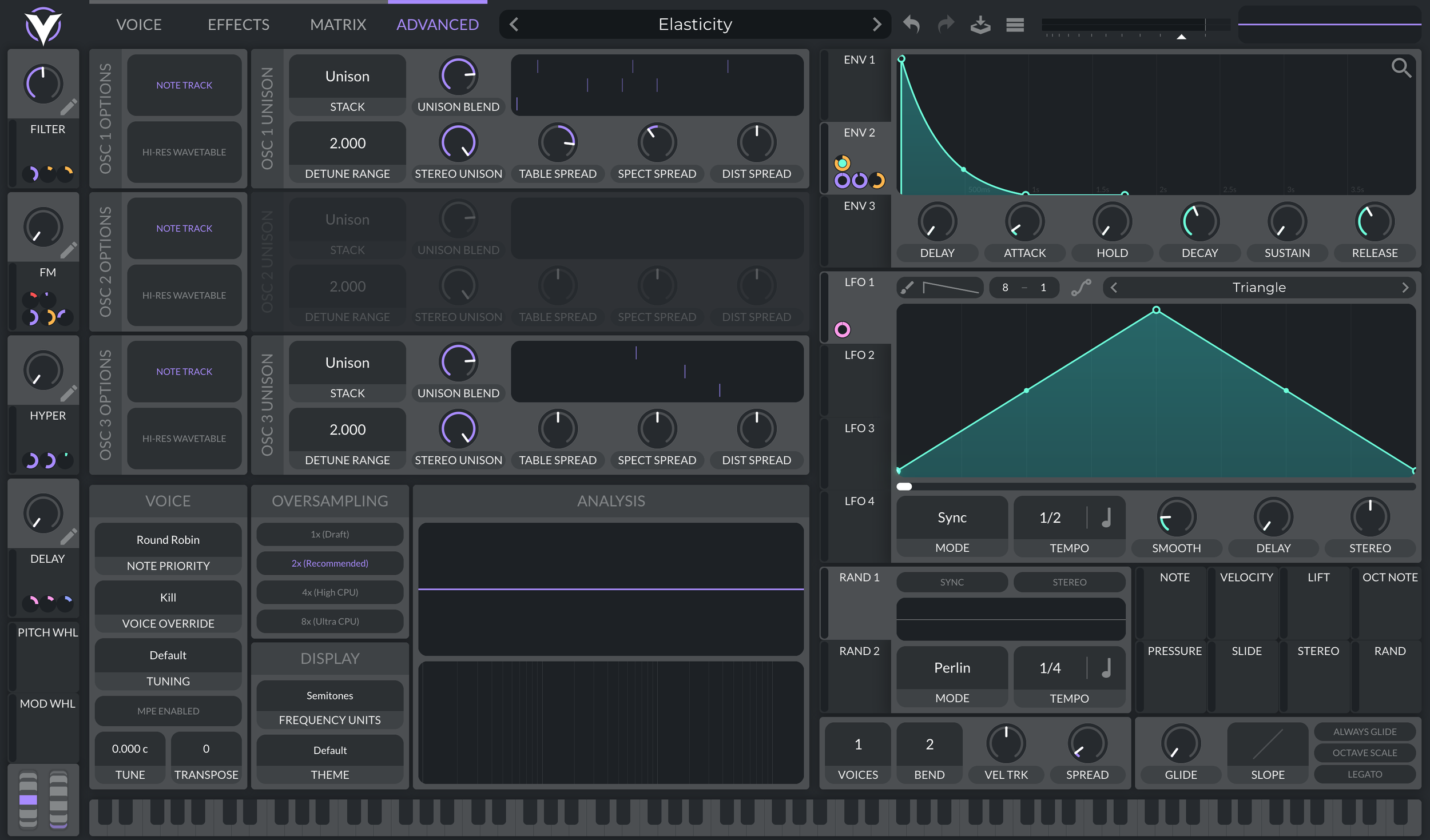Viewport: 1430px width, 840px height.
Task: Click the redo arrow icon
Action: pyautogui.click(x=946, y=25)
